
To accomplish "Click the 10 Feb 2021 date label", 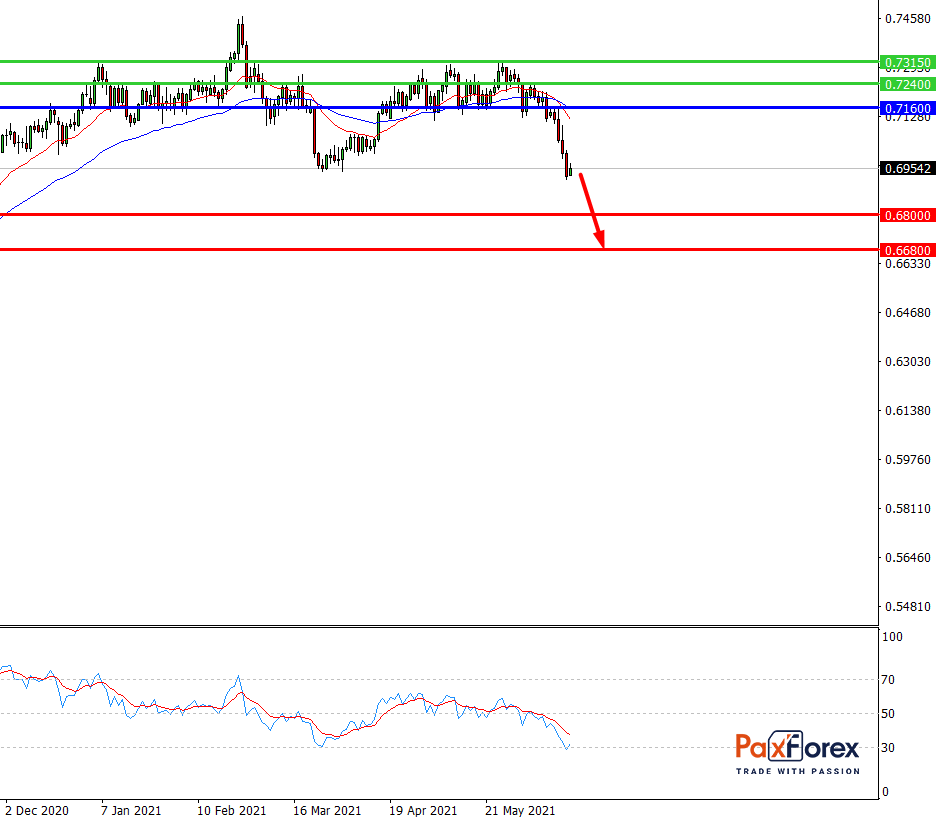I will tap(232, 810).
